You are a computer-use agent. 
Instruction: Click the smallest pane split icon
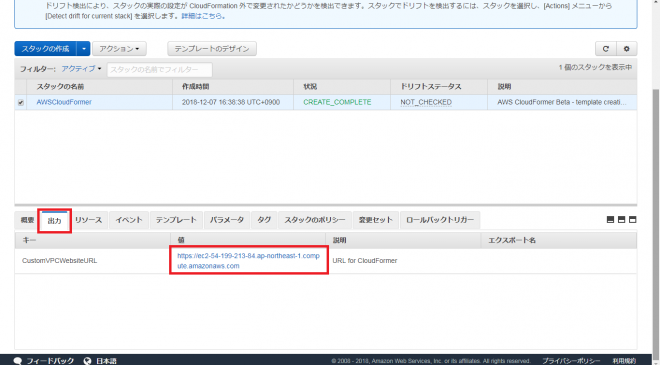[x=610, y=220]
